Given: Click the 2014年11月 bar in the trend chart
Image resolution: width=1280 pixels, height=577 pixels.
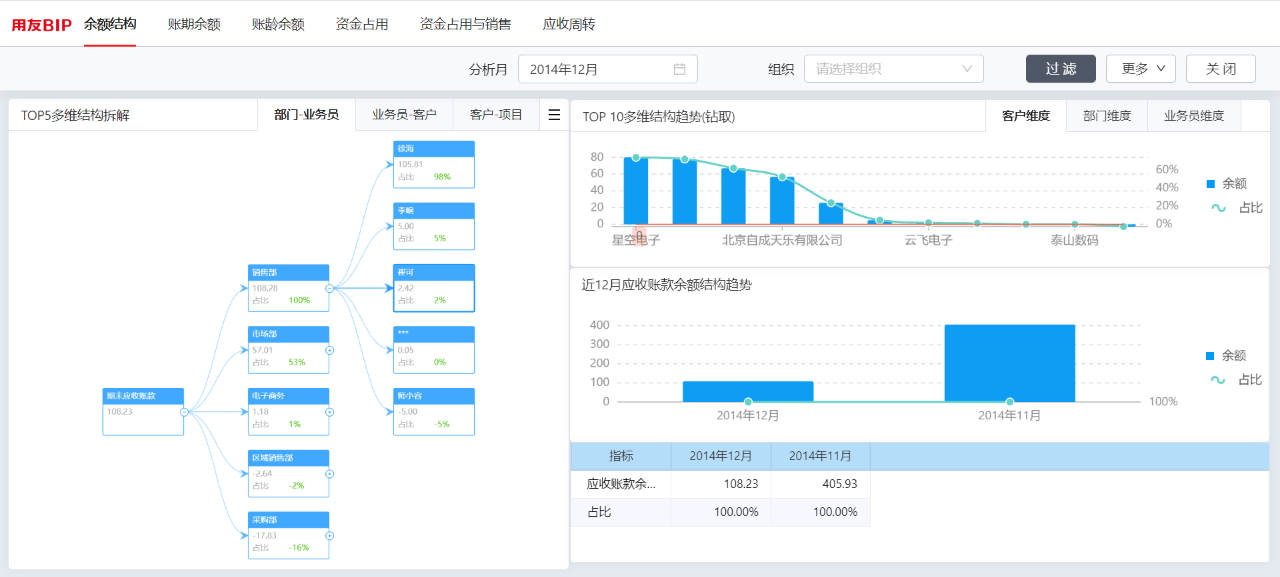Looking at the screenshot, I should 1009,363.
